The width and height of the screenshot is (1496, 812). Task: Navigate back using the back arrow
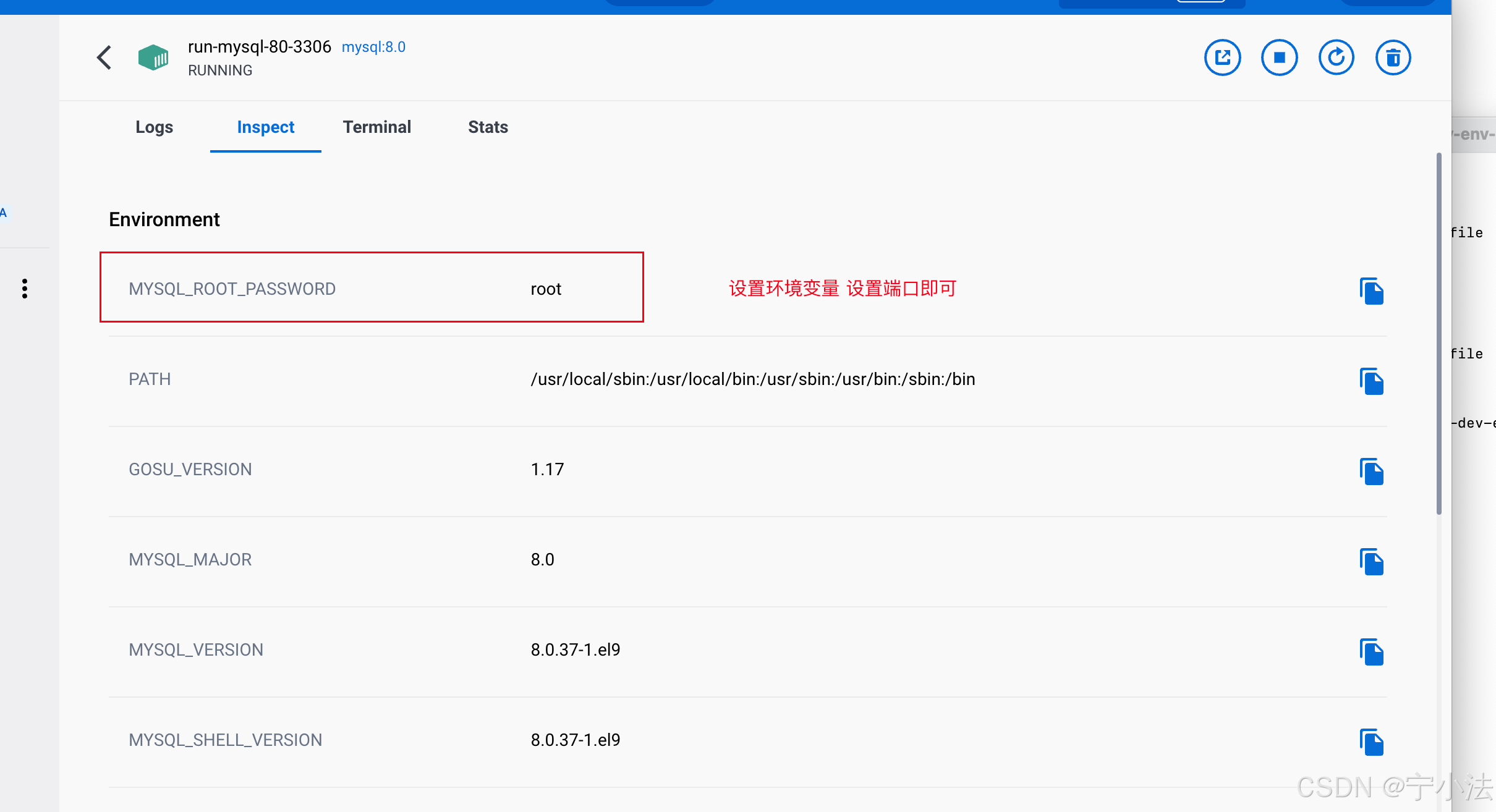pyautogui.click(x=104, y=57)
